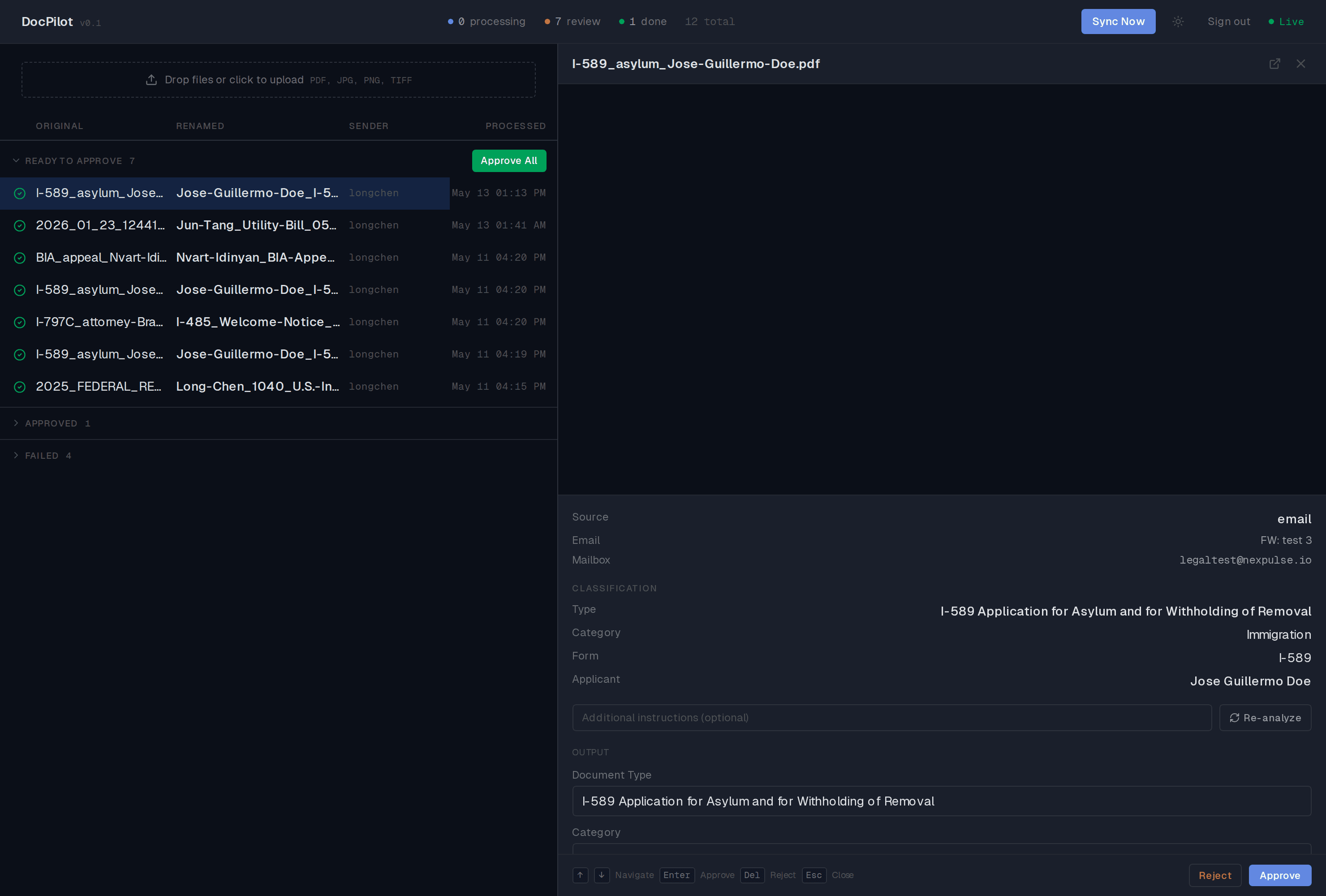This screenshot has height=896, width=1326.
Task: Click status icon for Jun-Tang Utility-Bill row
Action: 19,225
